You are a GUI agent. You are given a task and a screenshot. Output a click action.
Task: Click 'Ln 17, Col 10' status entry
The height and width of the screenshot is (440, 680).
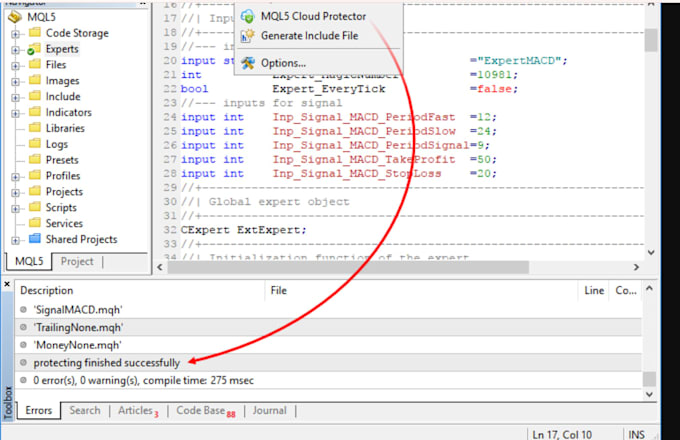tap(562, 434)
